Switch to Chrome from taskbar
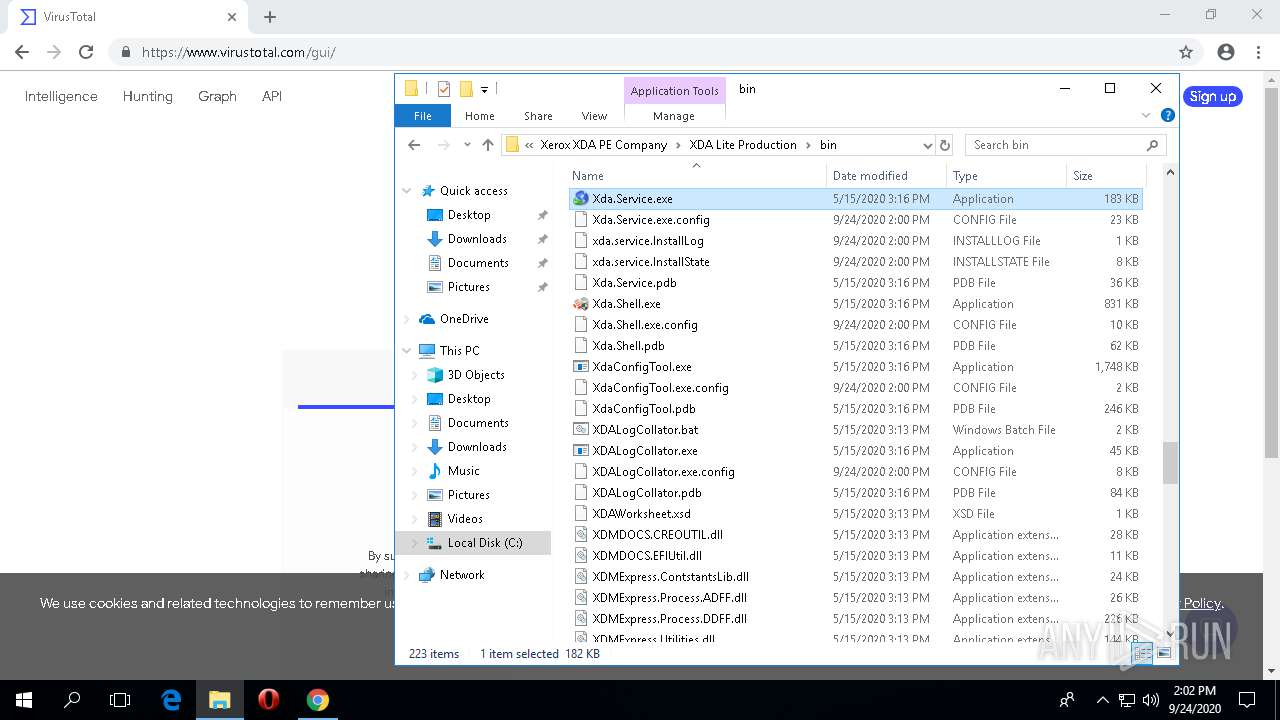Screen dimensions: 1280x720 pyautogui.click(x=317, y=700)
